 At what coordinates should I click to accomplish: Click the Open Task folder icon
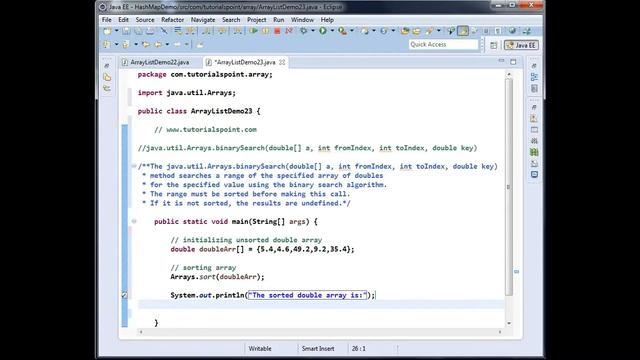tap(416, 31)
